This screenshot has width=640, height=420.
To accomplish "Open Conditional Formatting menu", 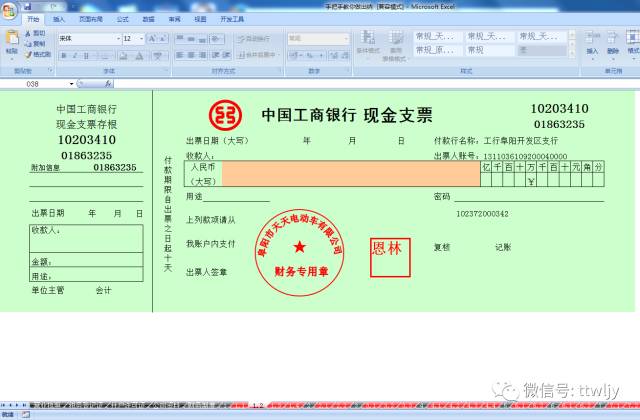I will (x=368, y=42).
